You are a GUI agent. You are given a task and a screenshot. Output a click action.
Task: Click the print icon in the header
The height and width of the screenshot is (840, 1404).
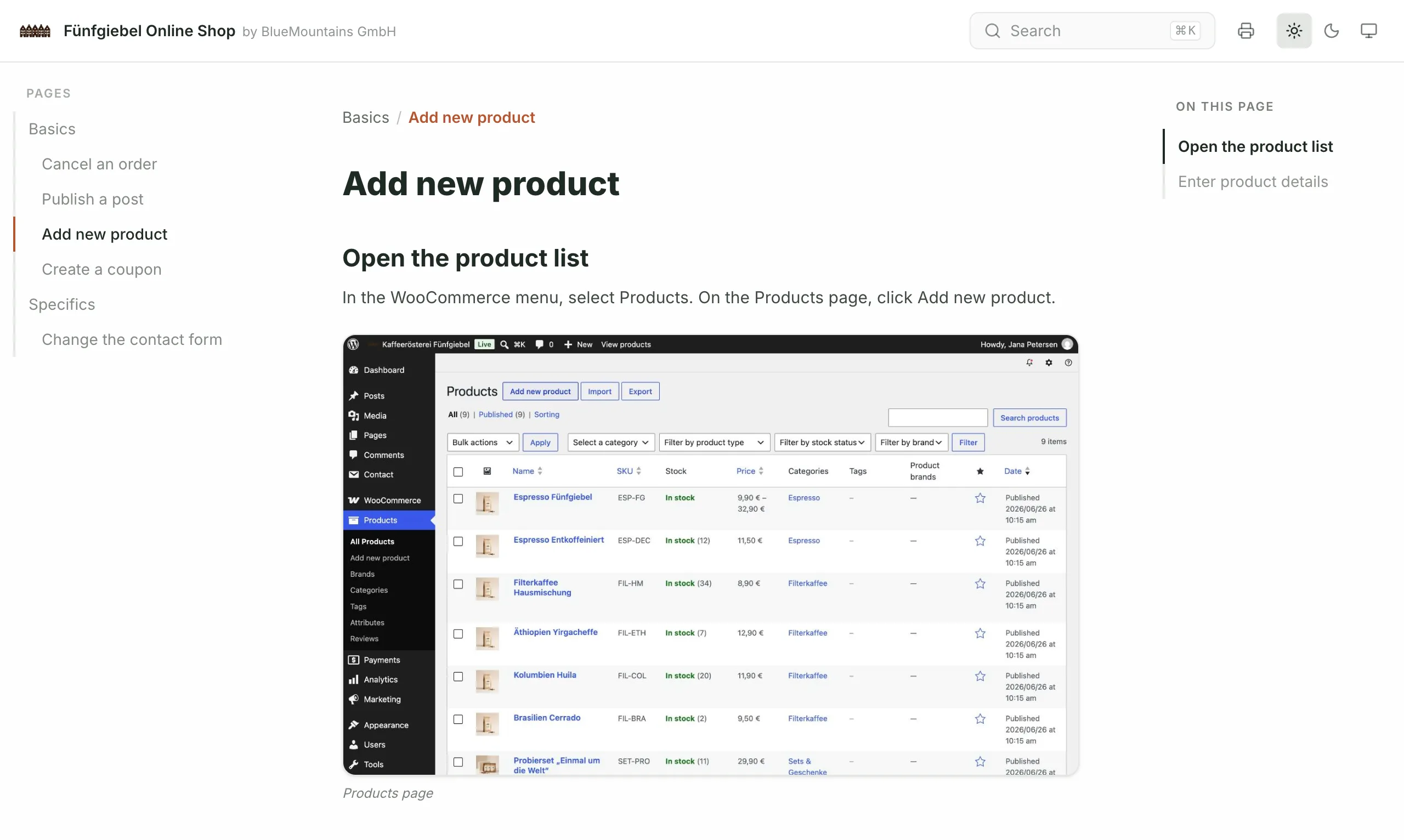point(1246,31)
